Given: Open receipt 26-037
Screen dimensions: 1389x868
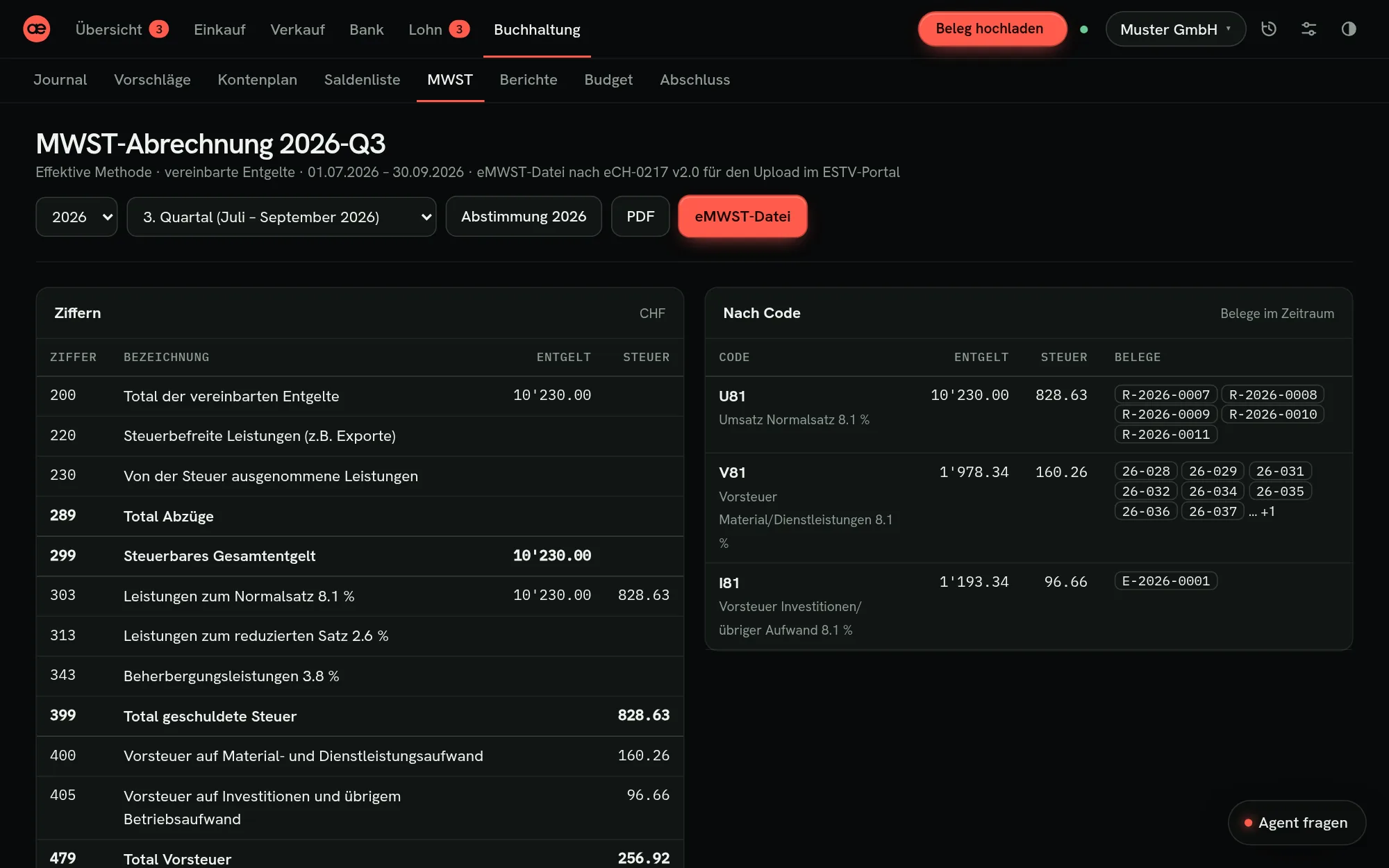Looking at the screenshot, I should (1213, 512).
